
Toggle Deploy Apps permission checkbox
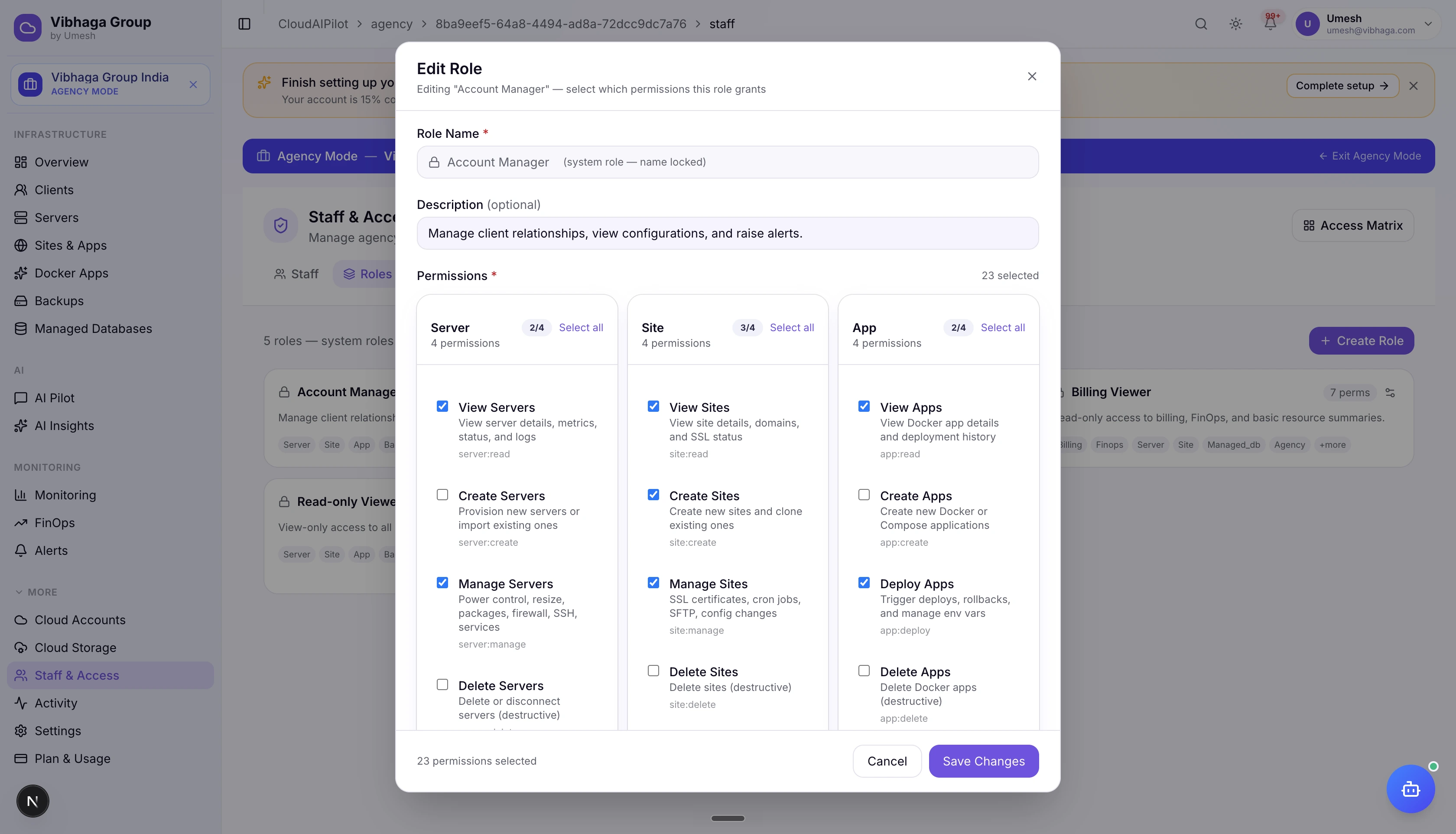(x=864, y=583)
